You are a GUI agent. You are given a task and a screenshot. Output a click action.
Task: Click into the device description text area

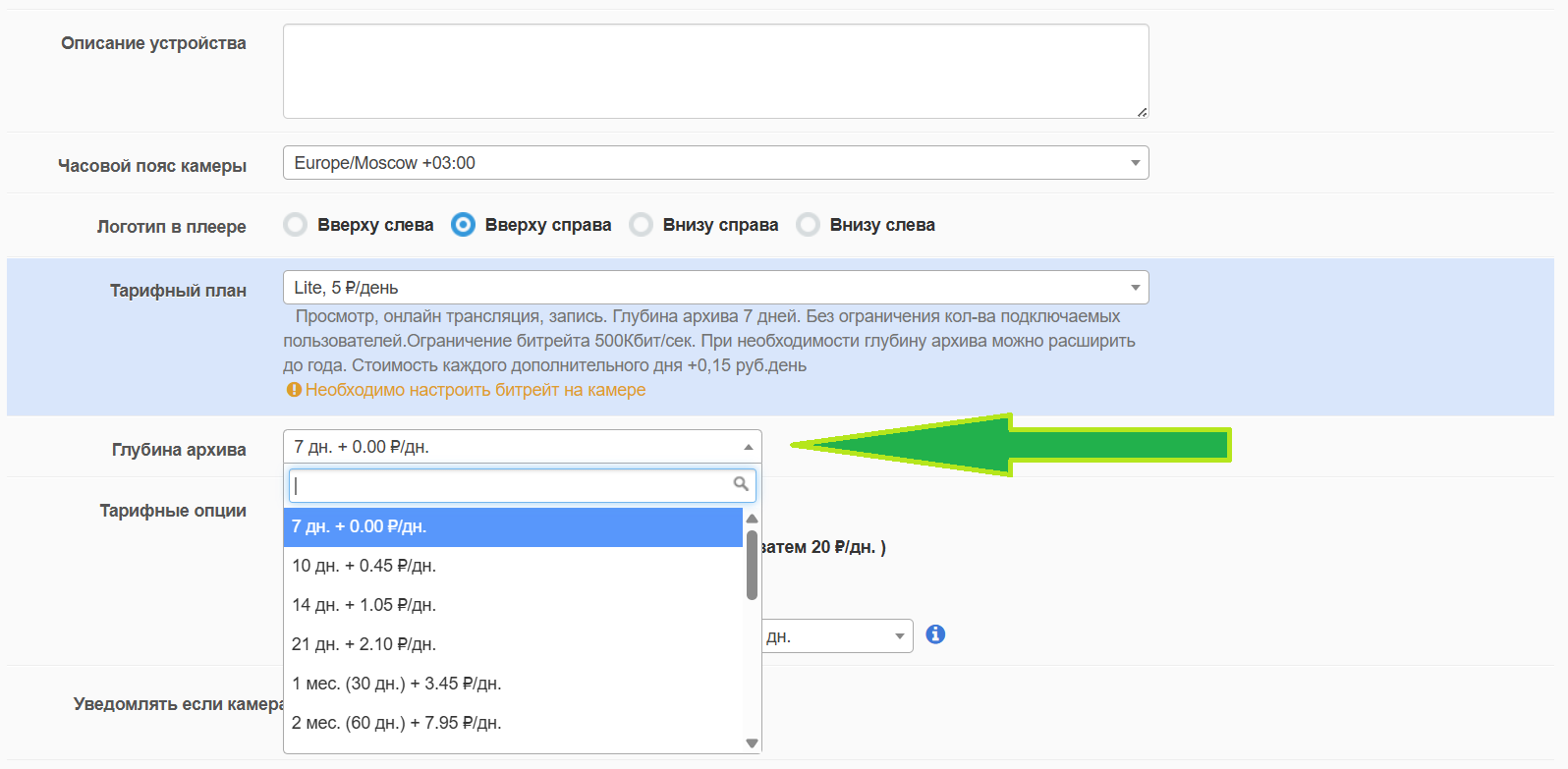pyautogui.click(x=715, y=72)
